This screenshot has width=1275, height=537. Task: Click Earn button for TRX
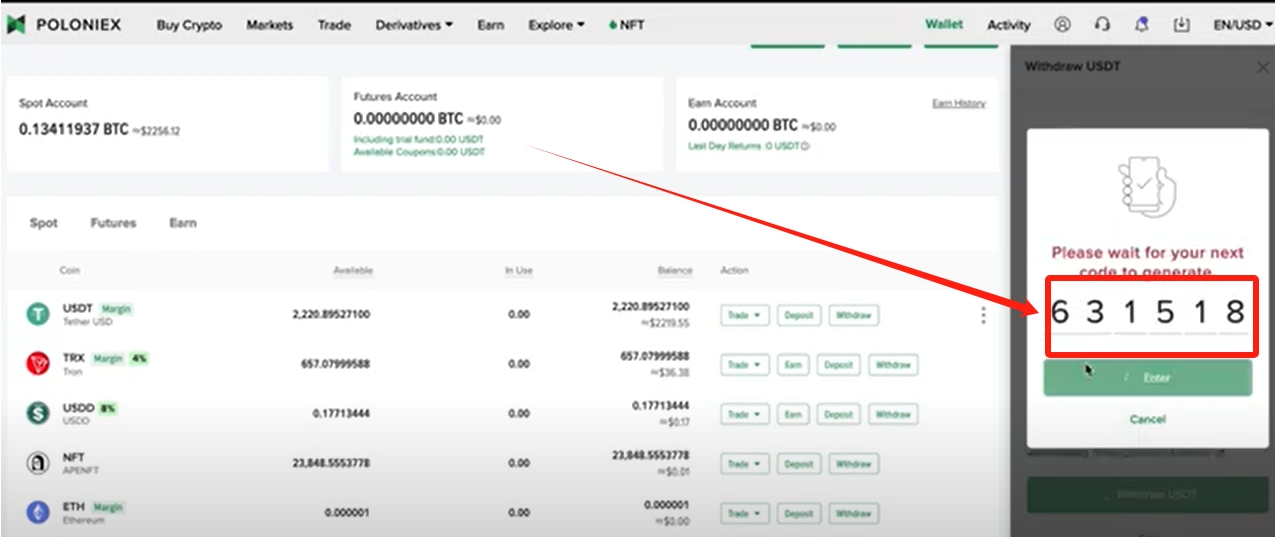(793, 365)
